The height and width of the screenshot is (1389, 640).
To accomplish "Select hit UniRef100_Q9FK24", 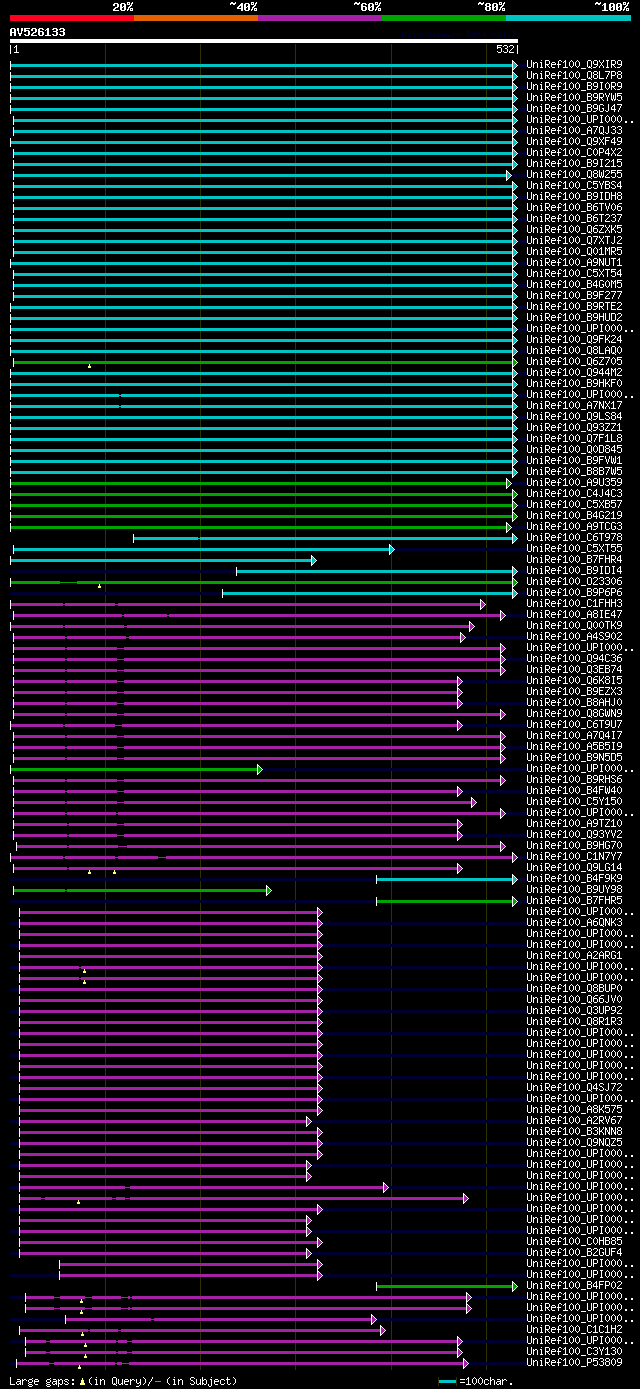I will pyautogui.click(x=574, y=339).
